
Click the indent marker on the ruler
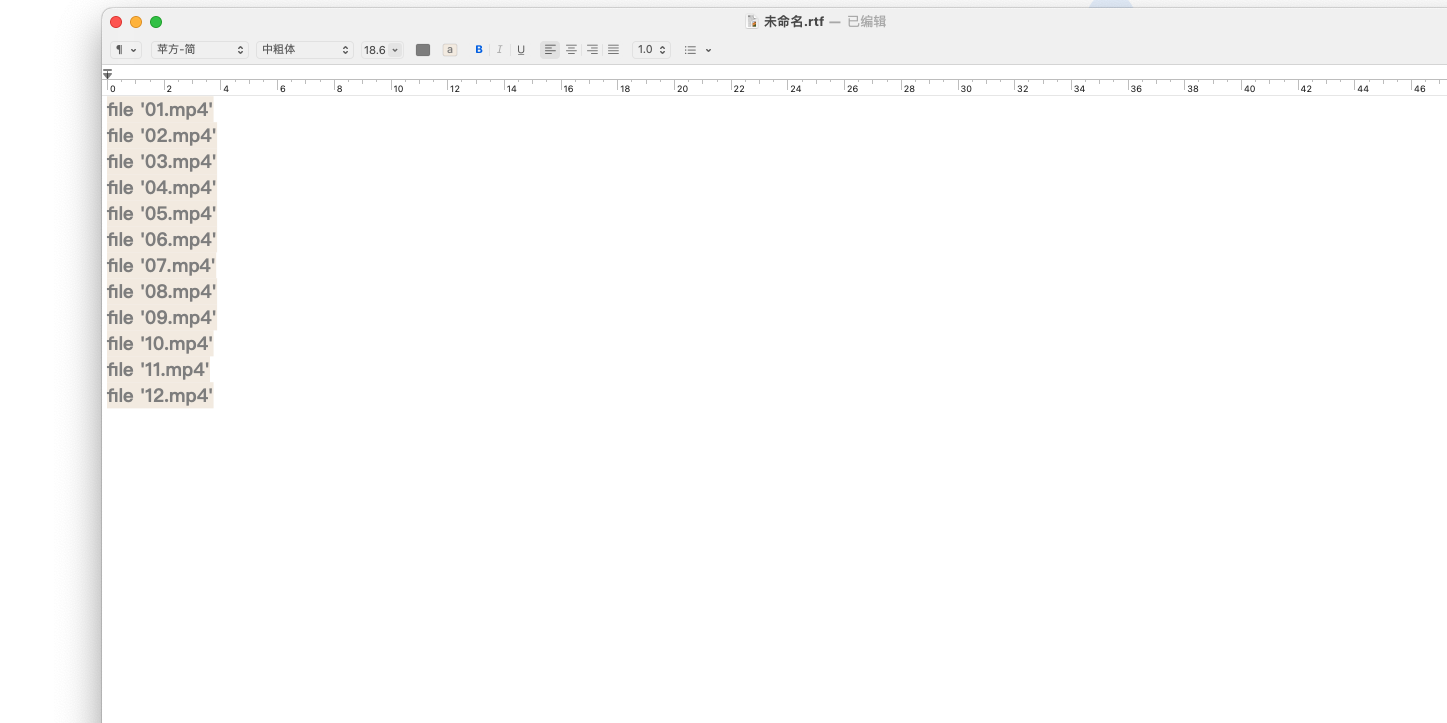coord(108,74)
